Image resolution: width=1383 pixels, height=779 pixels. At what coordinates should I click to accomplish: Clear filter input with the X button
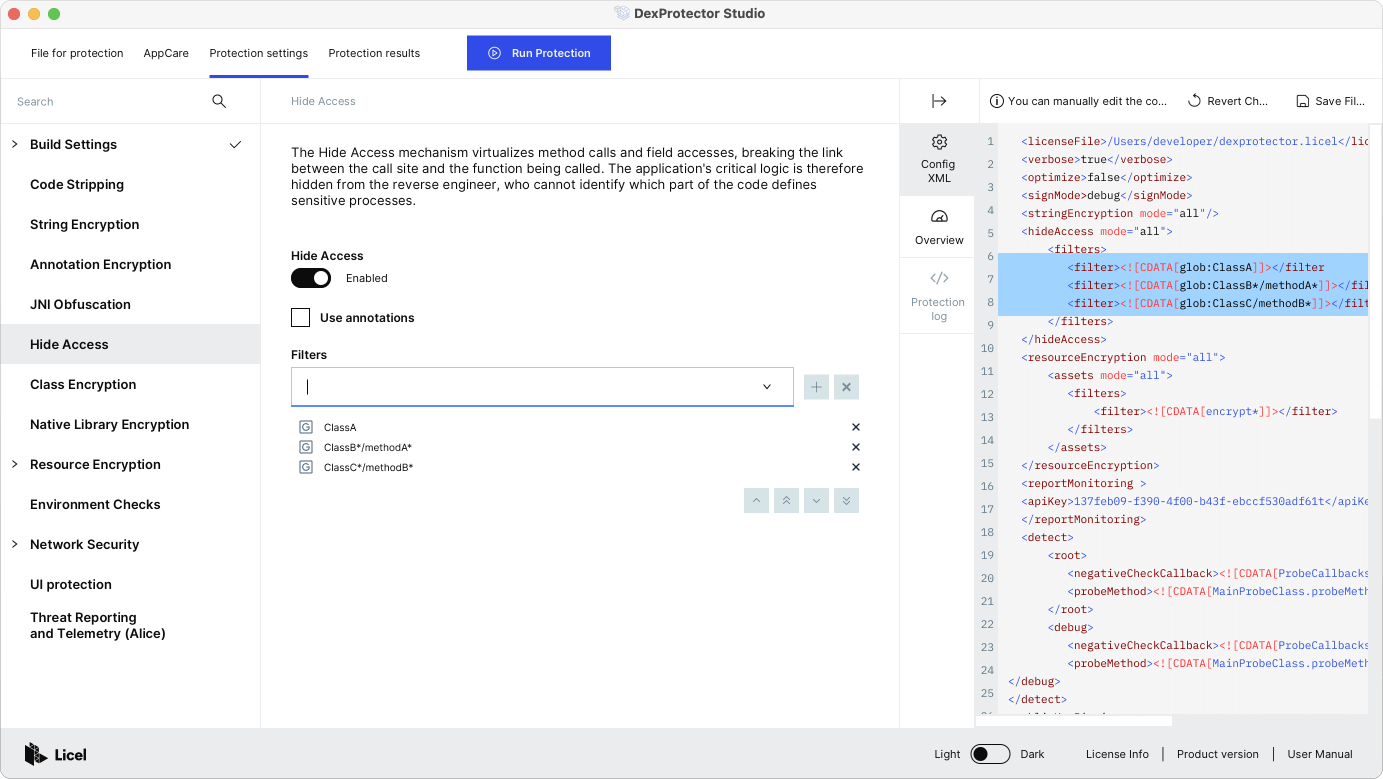click(846, 387)
